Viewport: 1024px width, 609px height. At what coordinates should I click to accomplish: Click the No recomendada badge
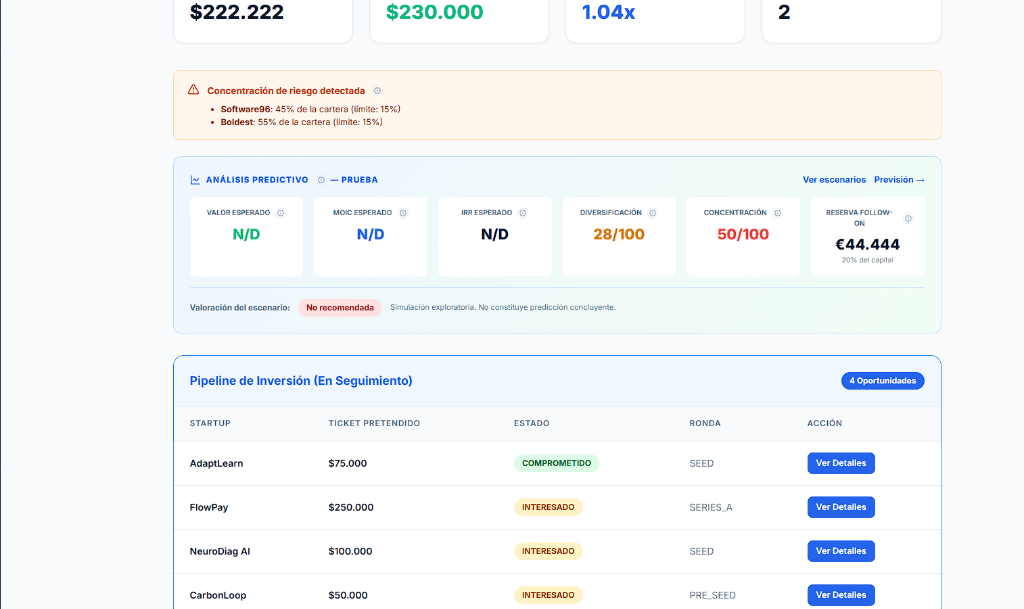340,307
